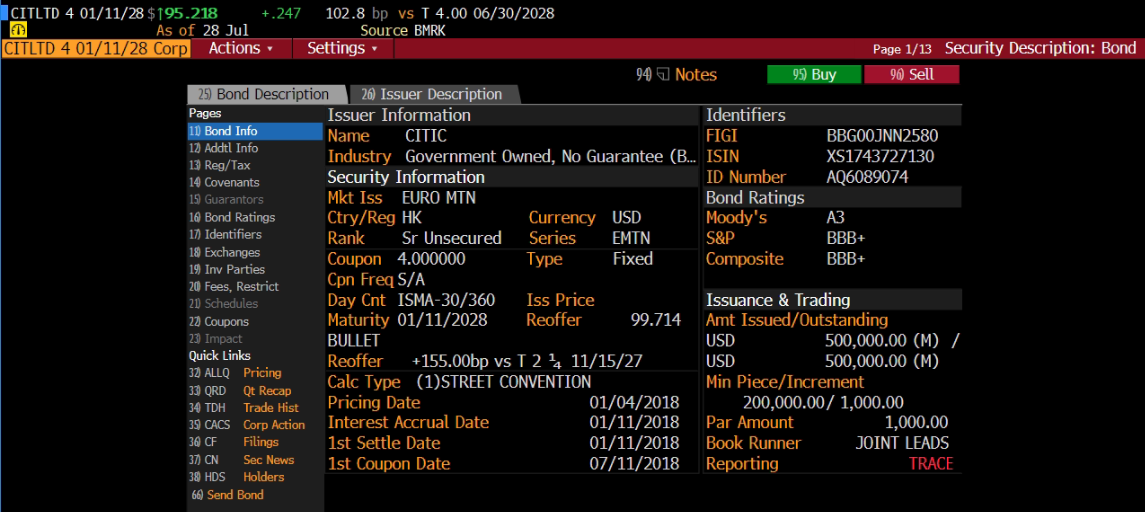Click Send Bond link
The height and width of the screenshot is (512, 1145).
point(227,494)
